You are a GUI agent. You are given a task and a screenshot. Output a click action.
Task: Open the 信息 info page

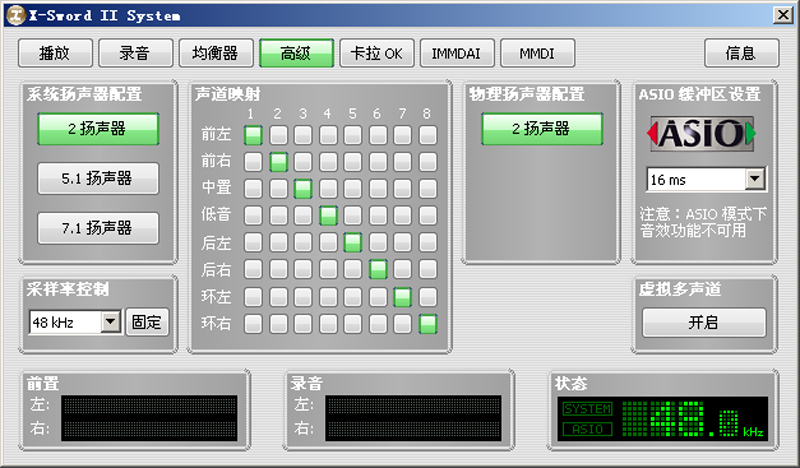point(741,53)
